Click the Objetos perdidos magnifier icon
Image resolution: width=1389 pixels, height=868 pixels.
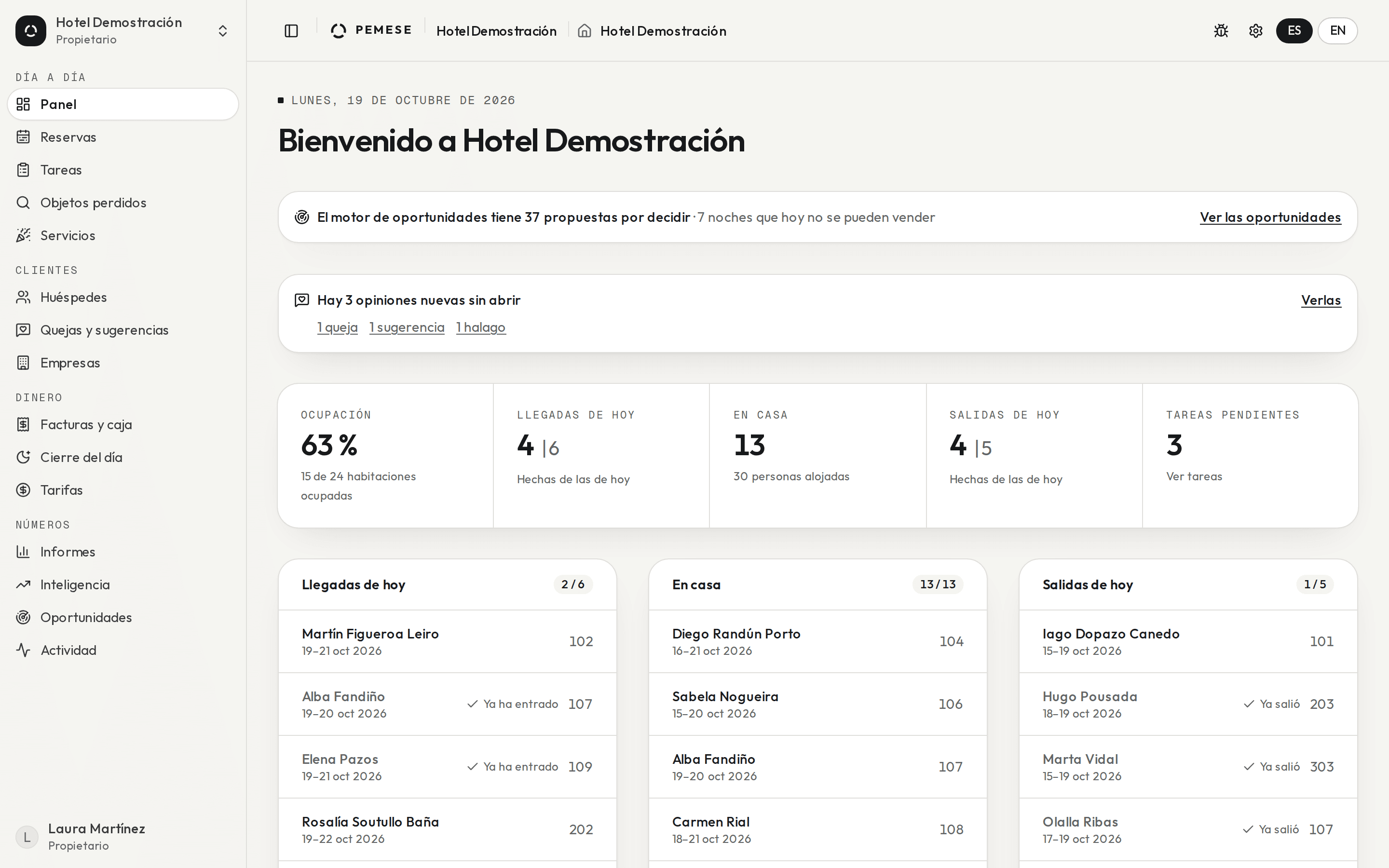tap(23, 203)
